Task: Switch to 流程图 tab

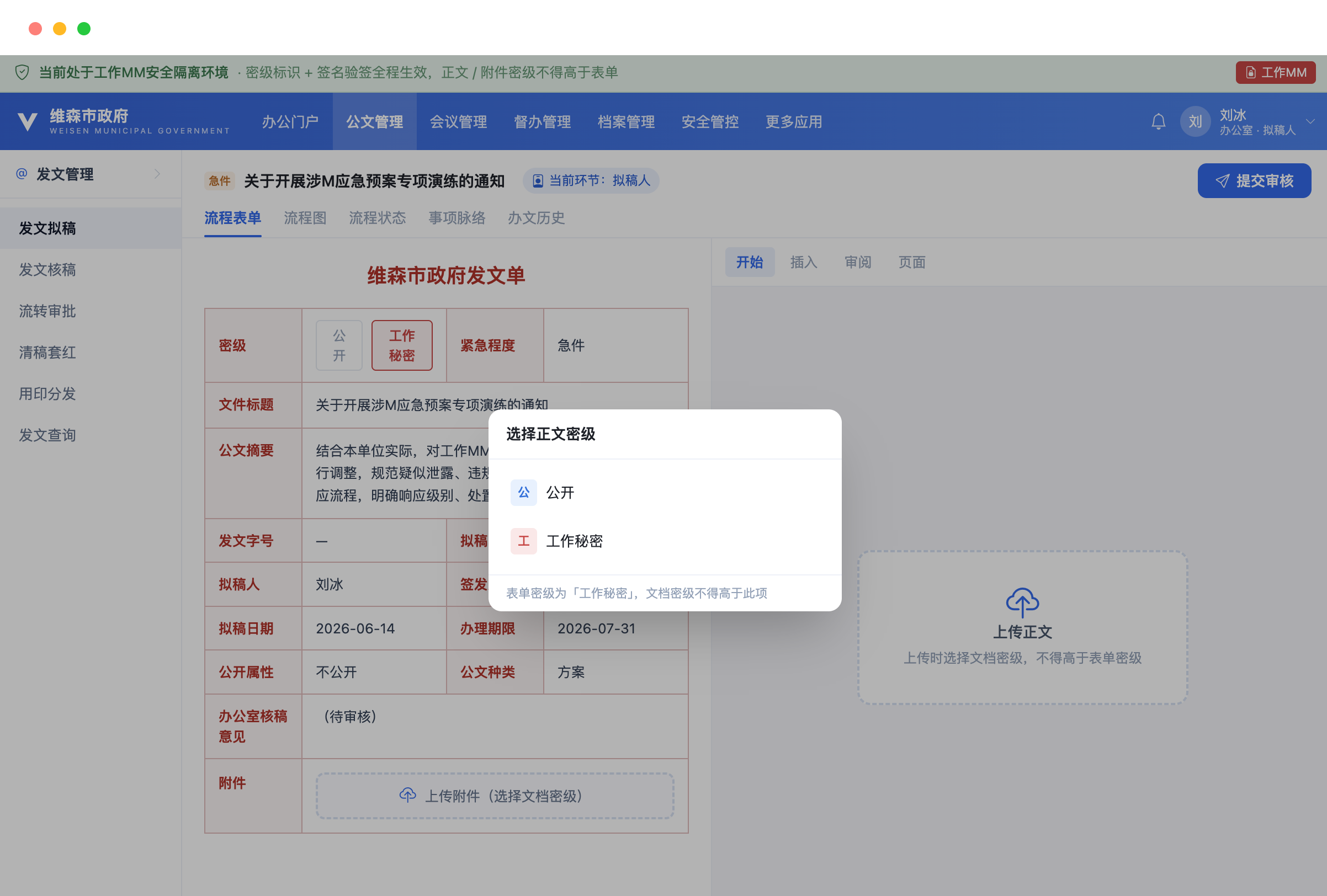Action: coord(305,218)
